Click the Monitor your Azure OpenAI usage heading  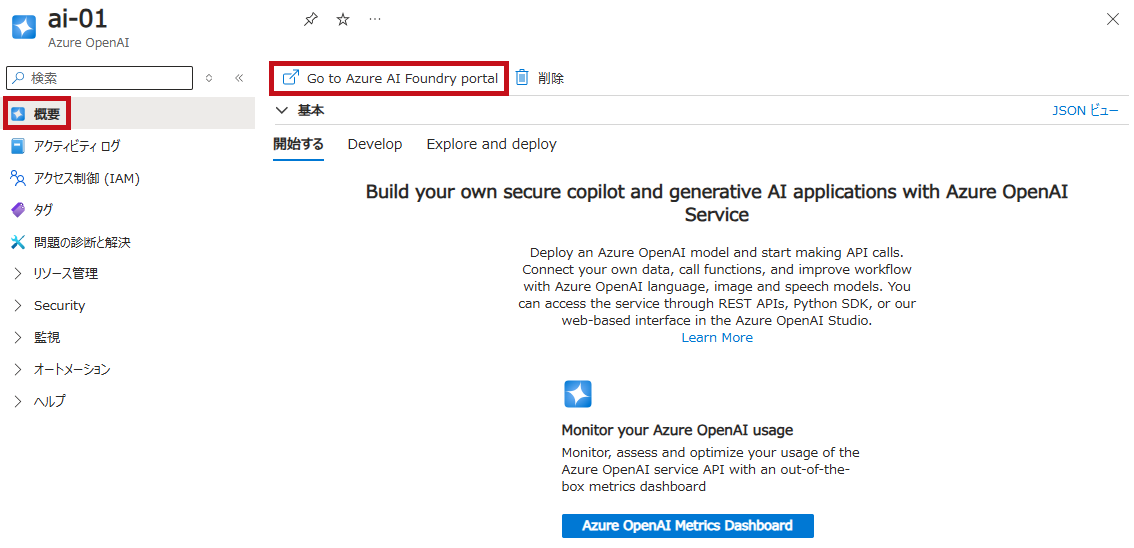pos(677,430)
